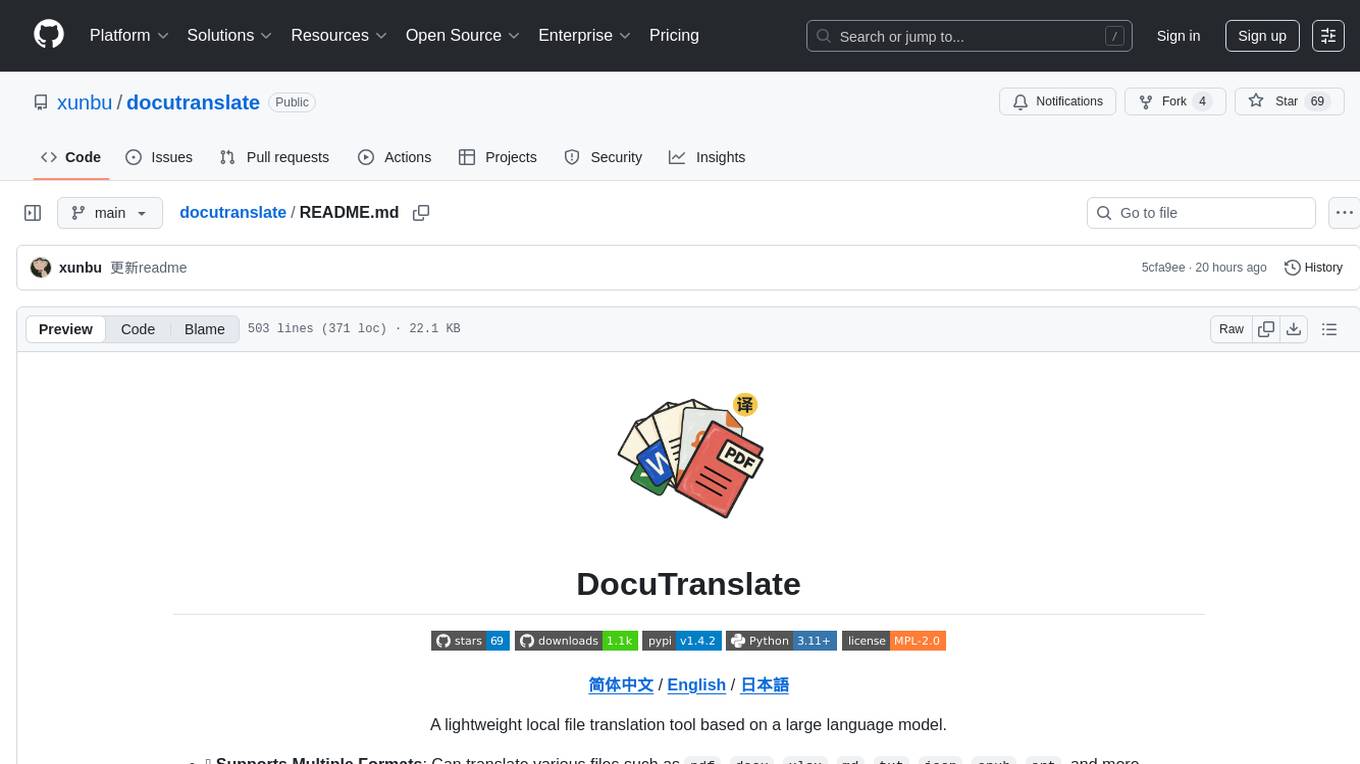Open the downloads 1.1k badge
This screenshot has height=764, width=1360.
pos(576,641)
